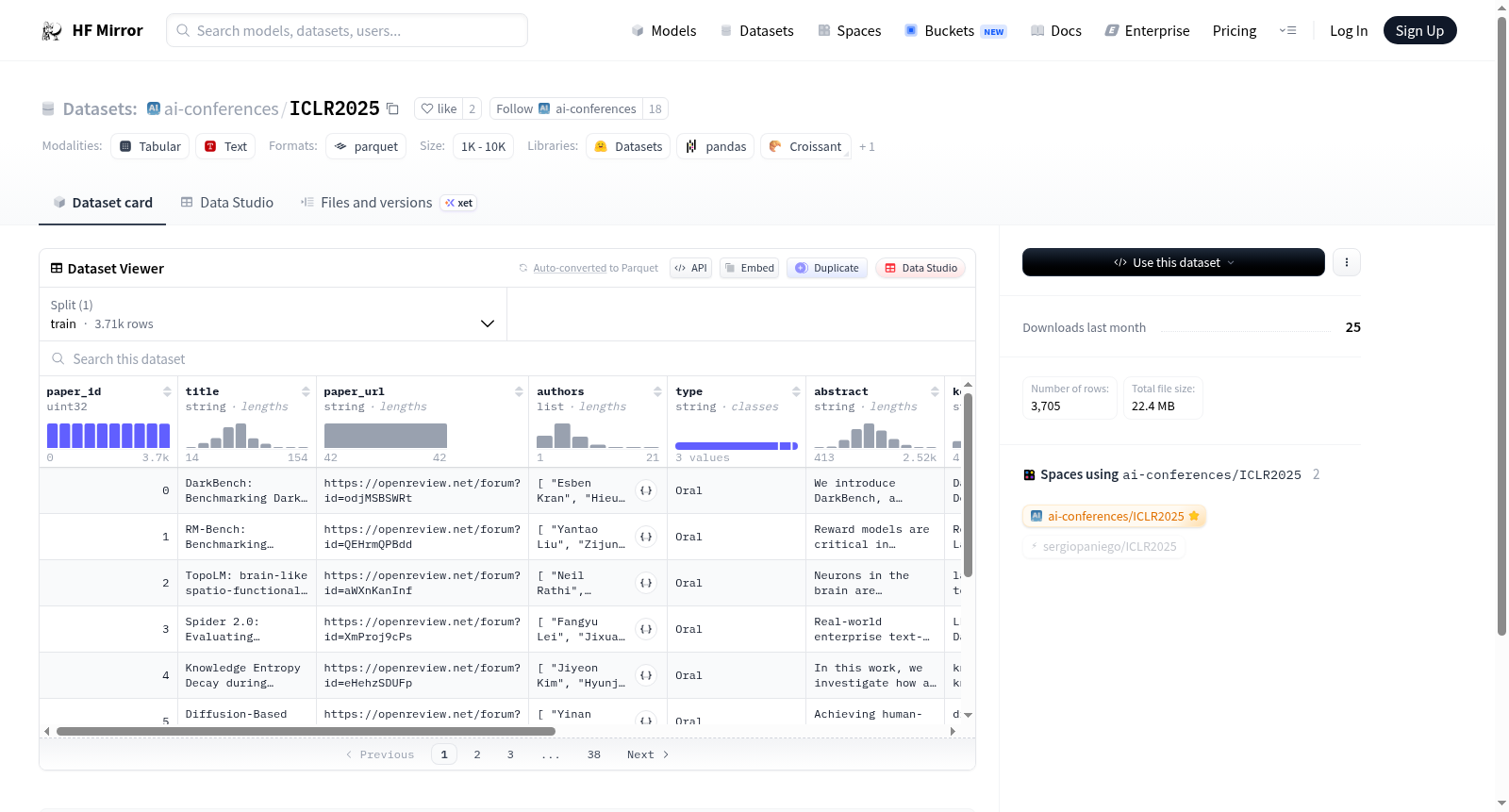Expand JSON for Yantao Liu authors cell
Viewport: 1509px width, 812px height.
point(646,537)
